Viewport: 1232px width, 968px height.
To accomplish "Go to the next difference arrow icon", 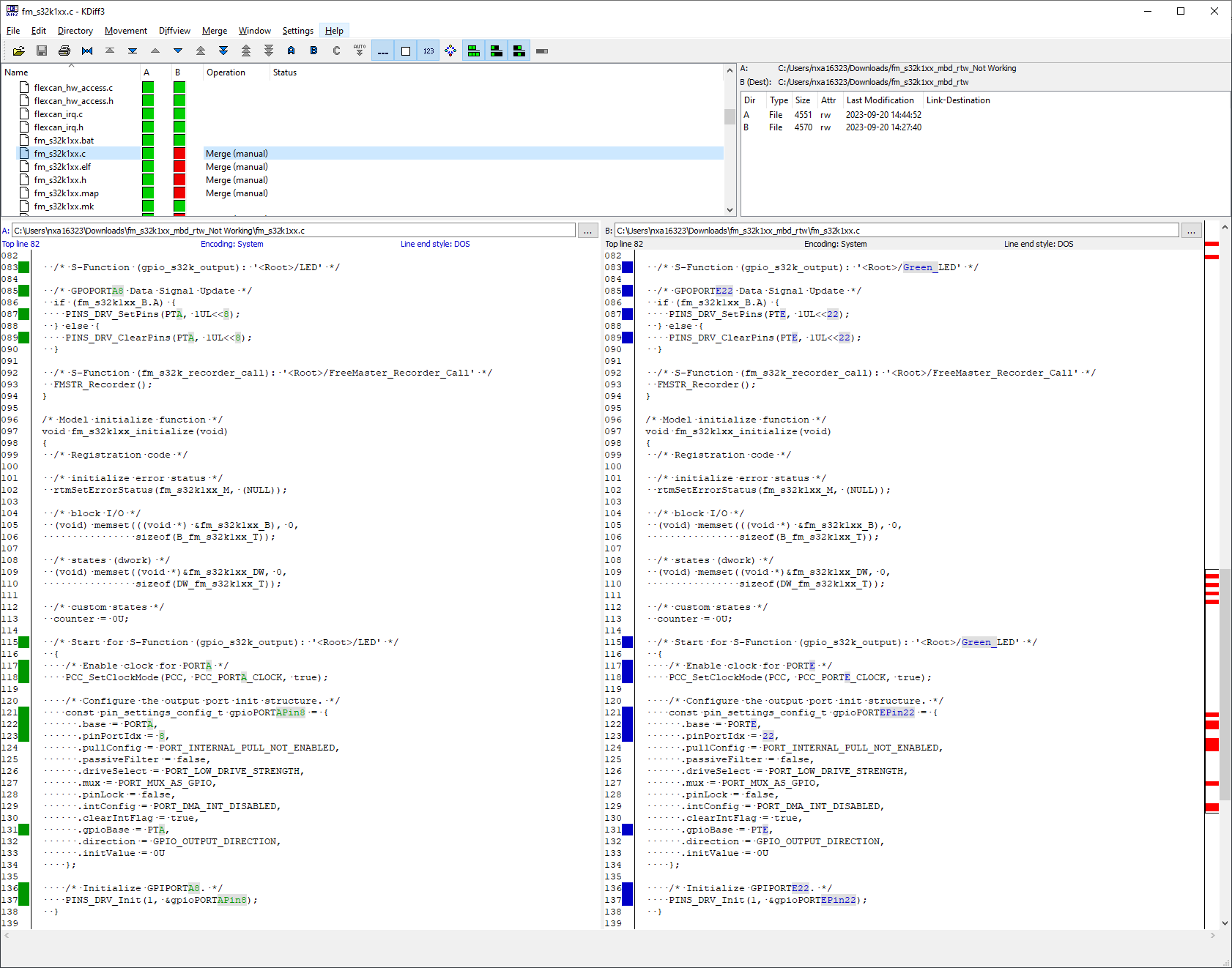I will point(177,51).
